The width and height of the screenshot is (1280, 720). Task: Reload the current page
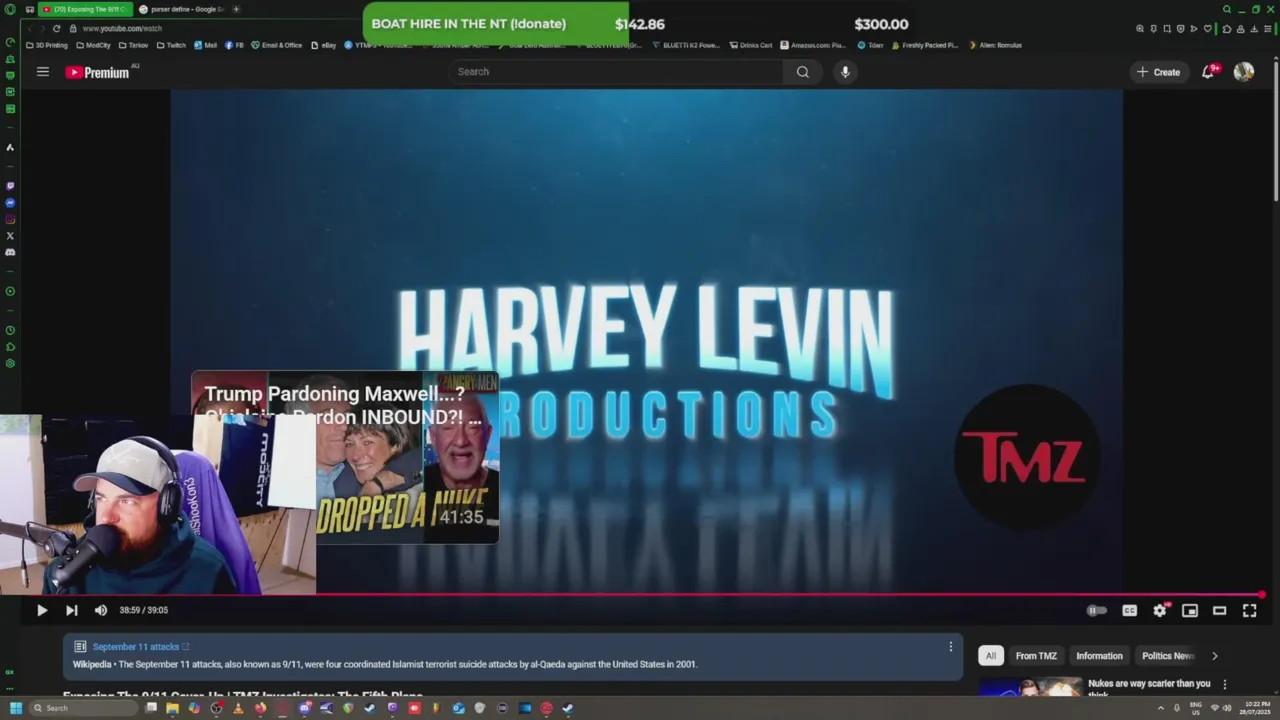[x=56, y=29]
